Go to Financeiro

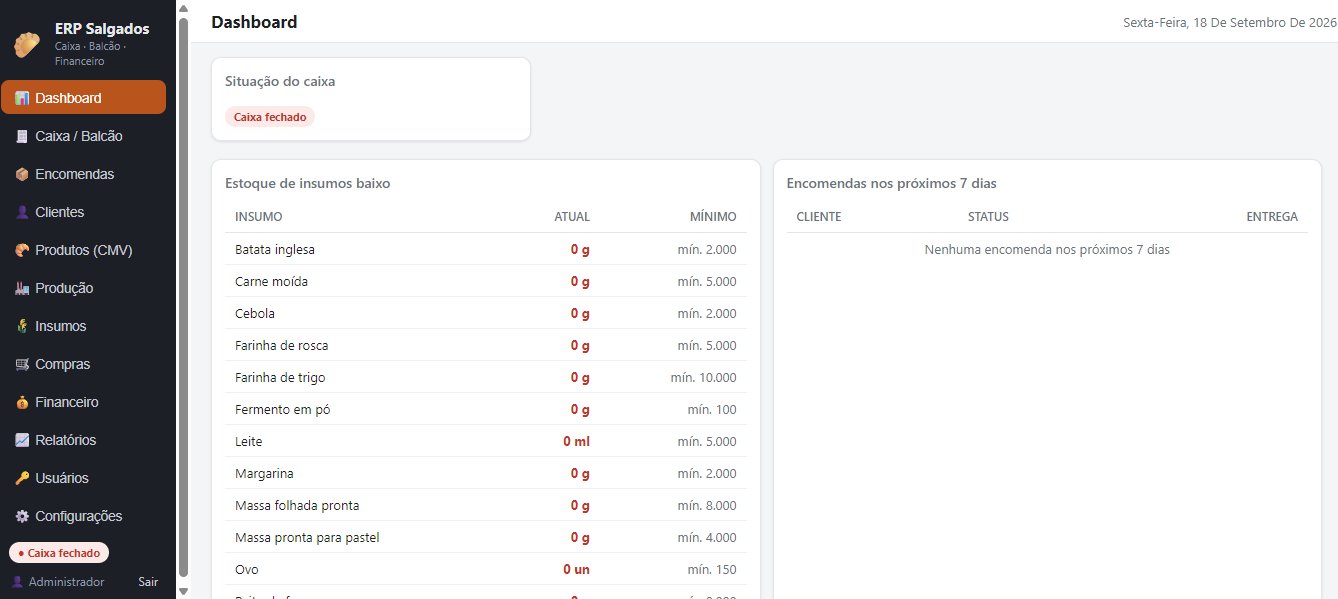click(83, 402)
